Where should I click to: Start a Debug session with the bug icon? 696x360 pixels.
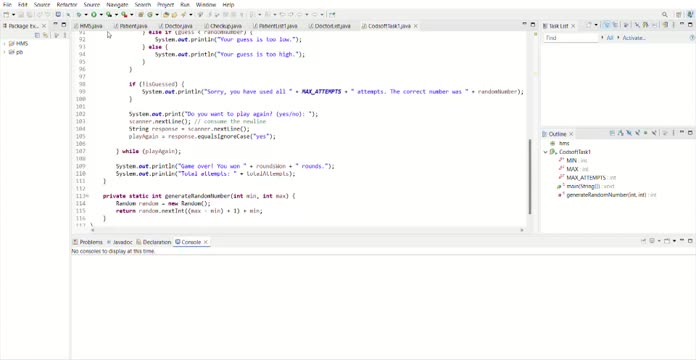click(x=79, y=15)
